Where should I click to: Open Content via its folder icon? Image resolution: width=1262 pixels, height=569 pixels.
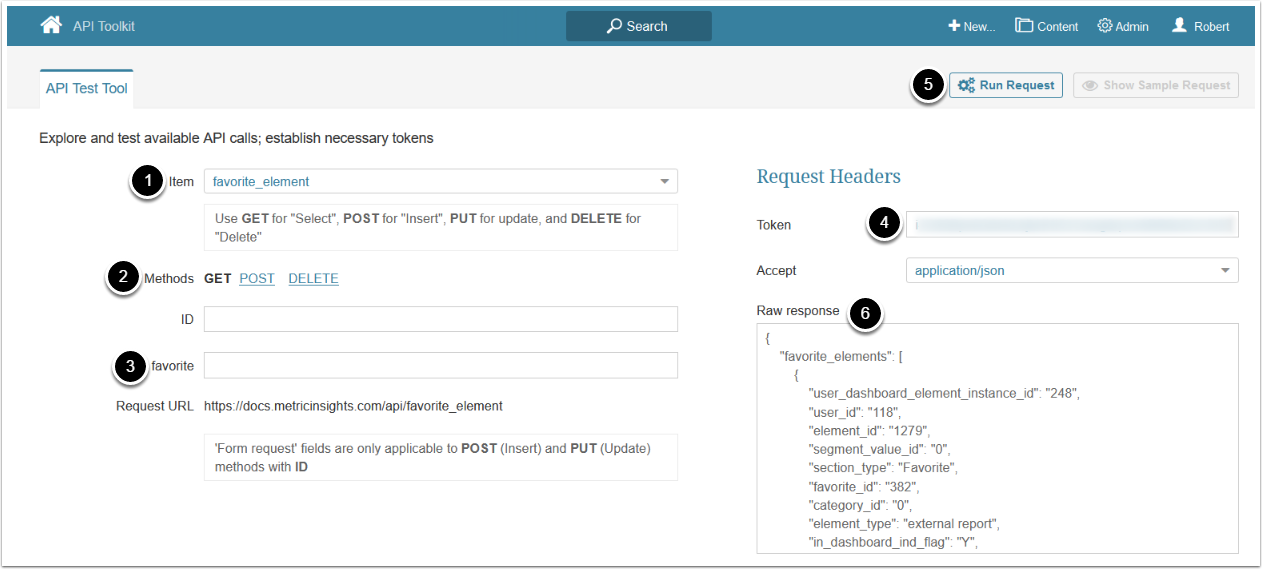tap(1024, 26)
